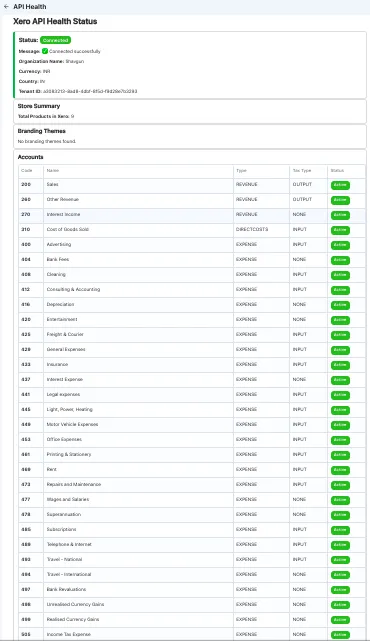The image size is (370, 641).
Task: Click the 'Bank Fees' account name
Action: point(58,259)
